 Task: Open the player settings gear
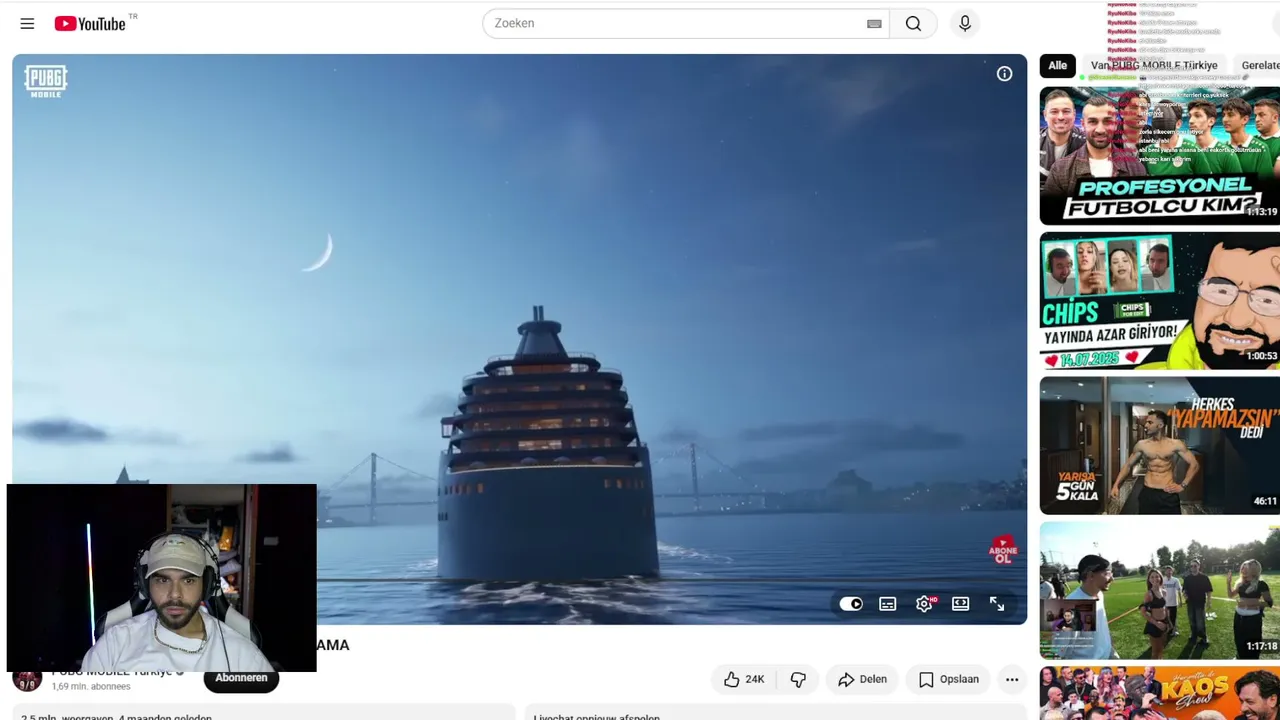point(924,604)
